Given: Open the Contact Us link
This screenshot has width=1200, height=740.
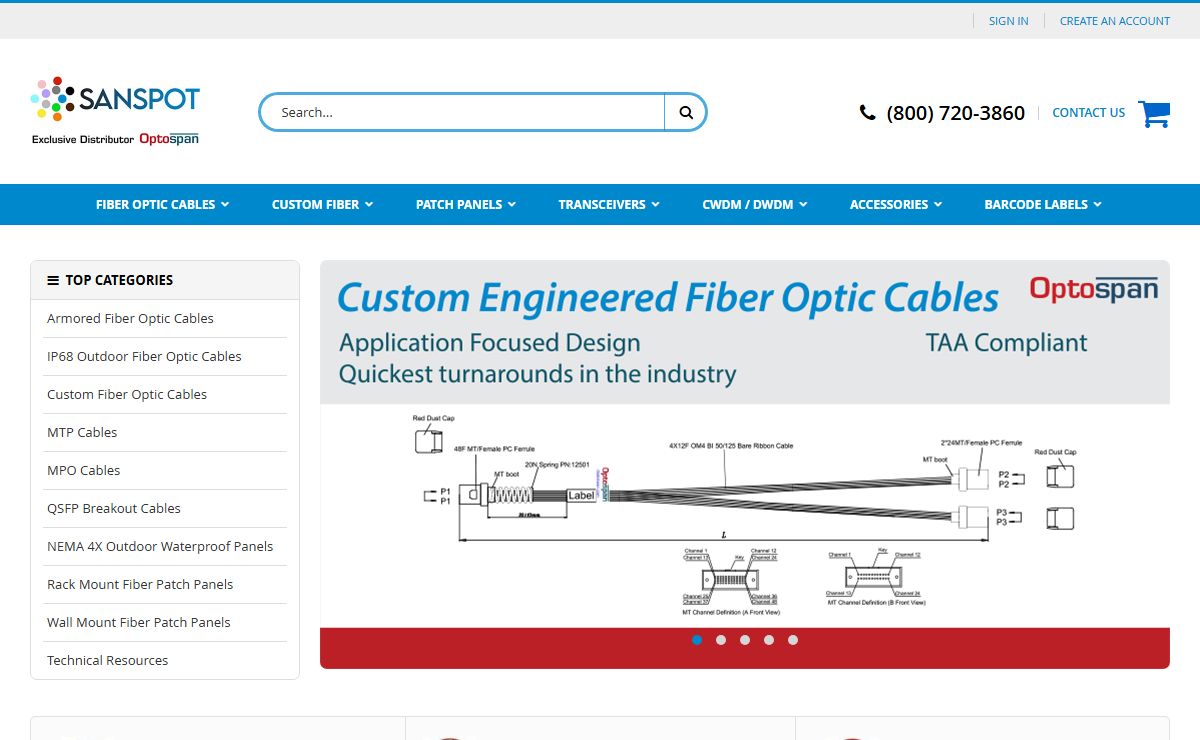Looking at the screenshot, I should (1088, 113).
